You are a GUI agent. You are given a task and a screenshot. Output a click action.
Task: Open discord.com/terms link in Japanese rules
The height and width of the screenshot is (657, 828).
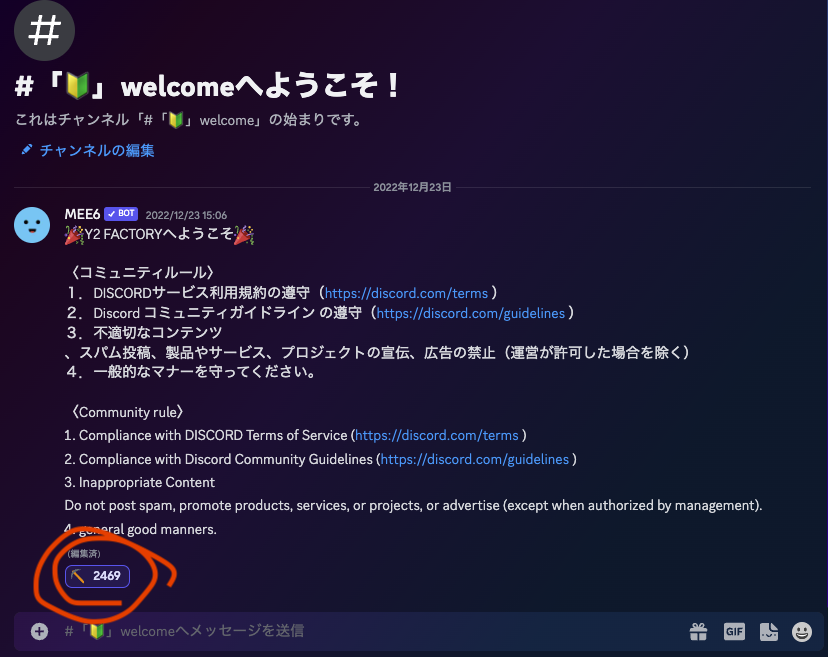[406, 293]
